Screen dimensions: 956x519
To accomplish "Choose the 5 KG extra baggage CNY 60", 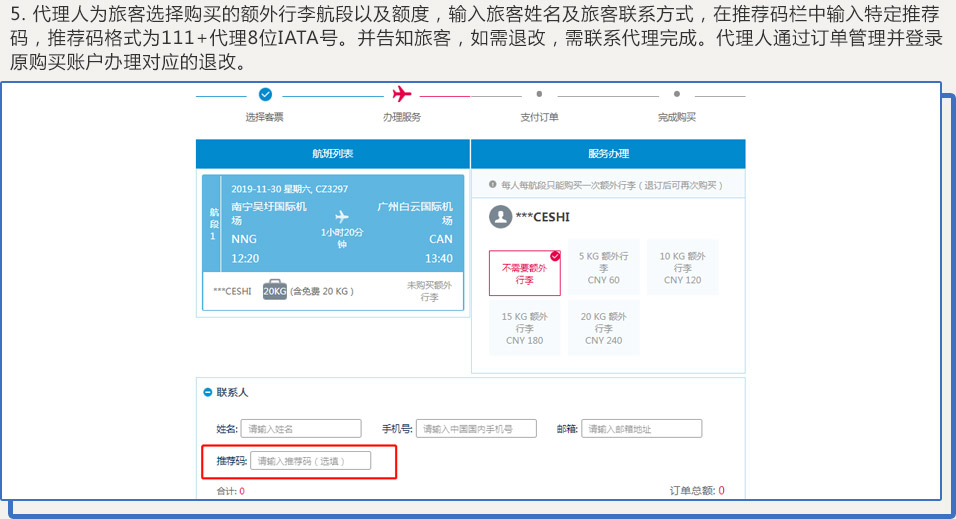I will tap(604, 268).
